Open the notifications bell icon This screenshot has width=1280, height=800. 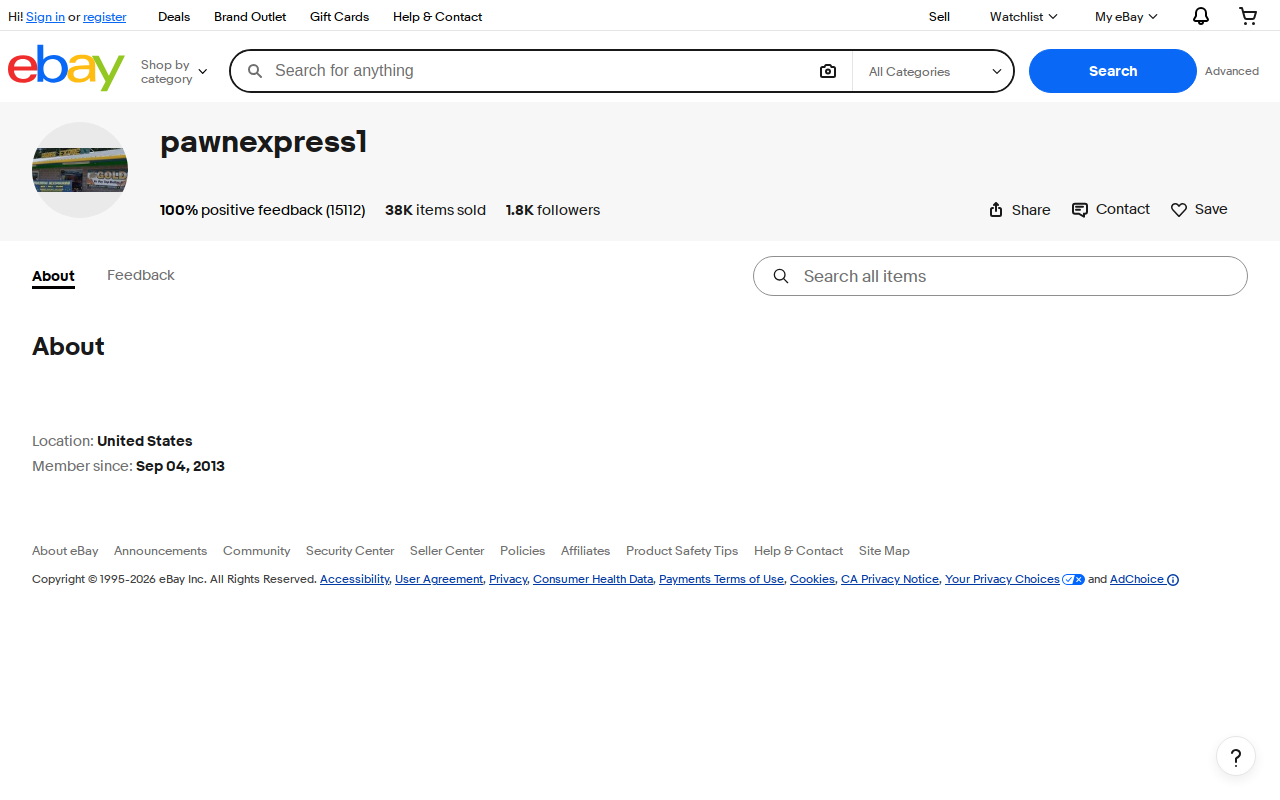(1201, 16)
